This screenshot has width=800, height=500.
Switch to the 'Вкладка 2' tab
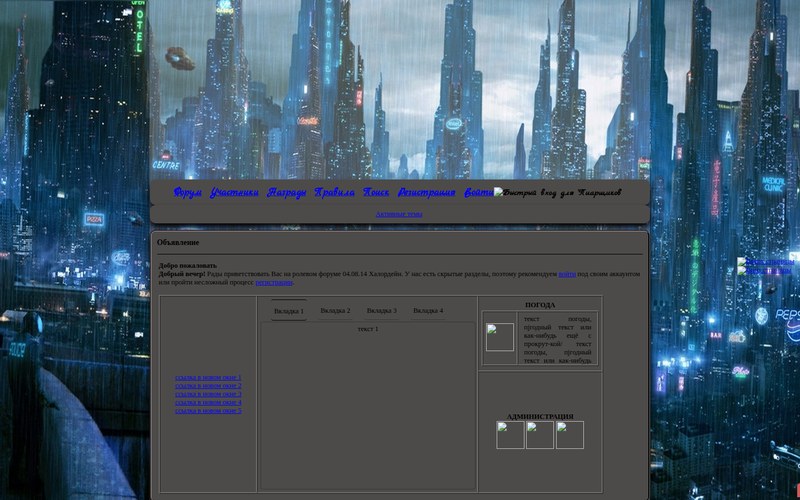[x=335, y=311]
